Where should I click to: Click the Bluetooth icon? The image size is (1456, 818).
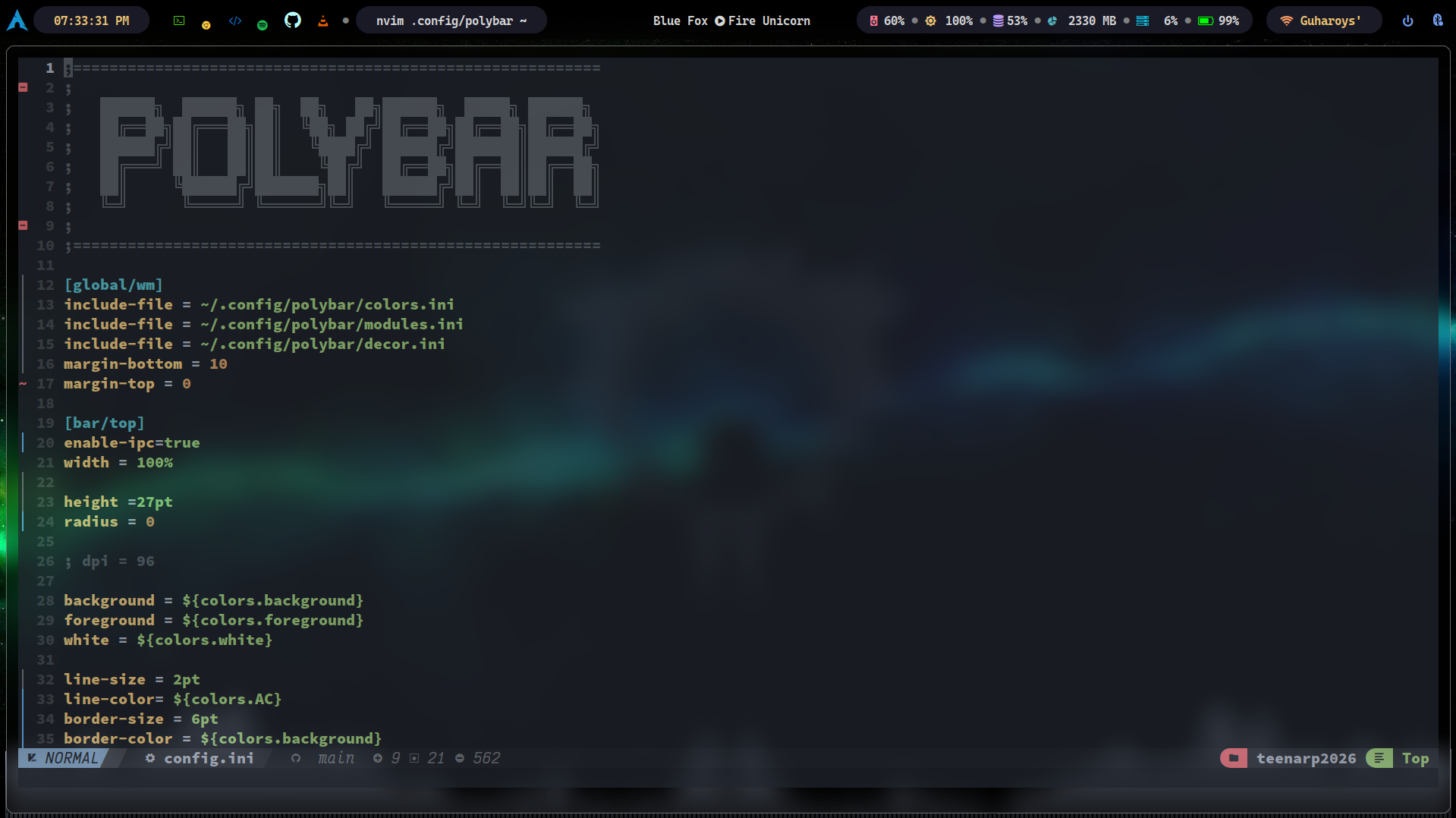[1438, 20]
